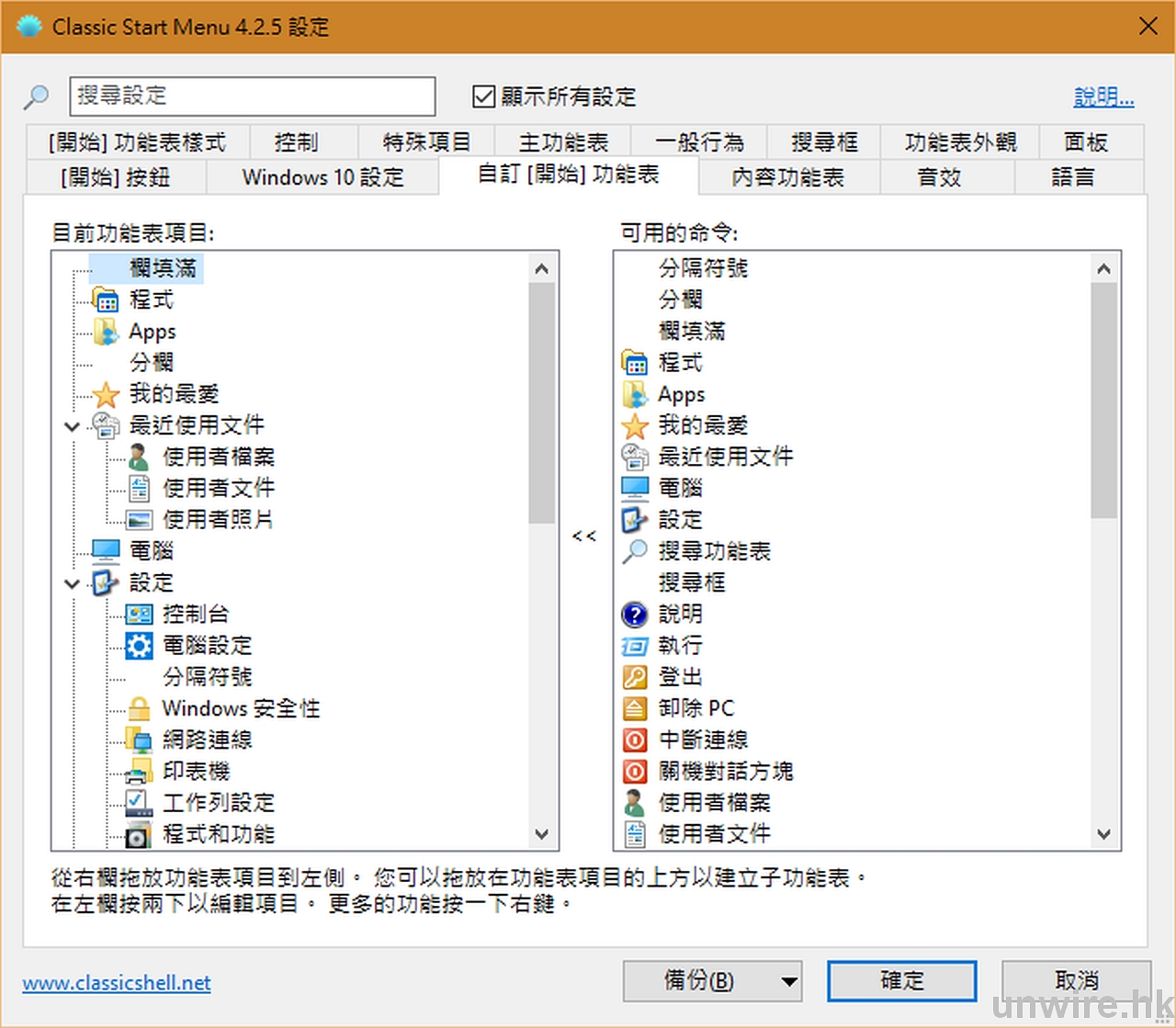Click the magnifier icon beside the search field
Image resolution: width=1176 pixels, height=1028 pixels.
tap(36, 96)
